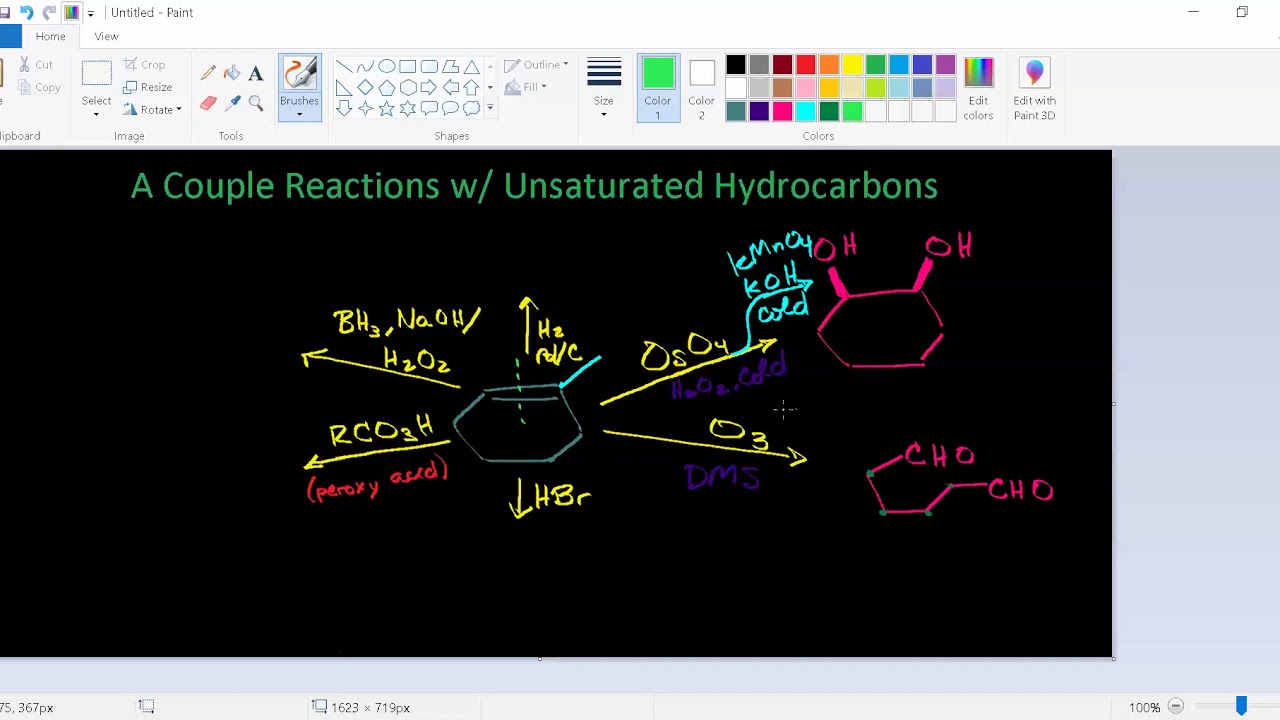Screen dimensions: 1280x720
Task: Choose the Cloud callout shape
Action: [x=470, y=108]
